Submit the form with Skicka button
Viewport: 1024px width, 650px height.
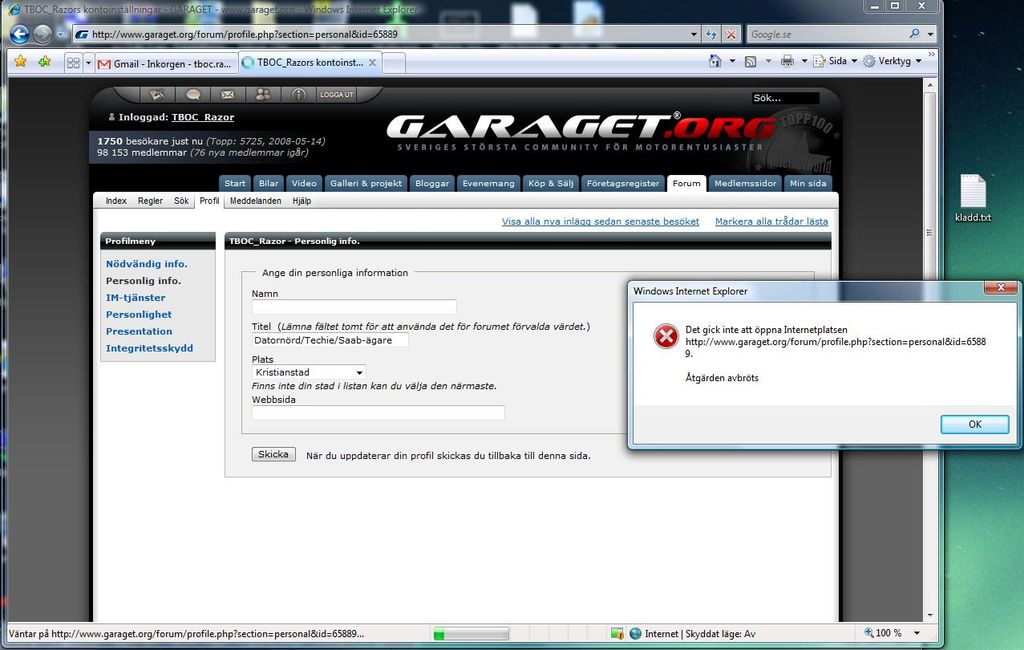pyautogui.click(x=274, y=455)
